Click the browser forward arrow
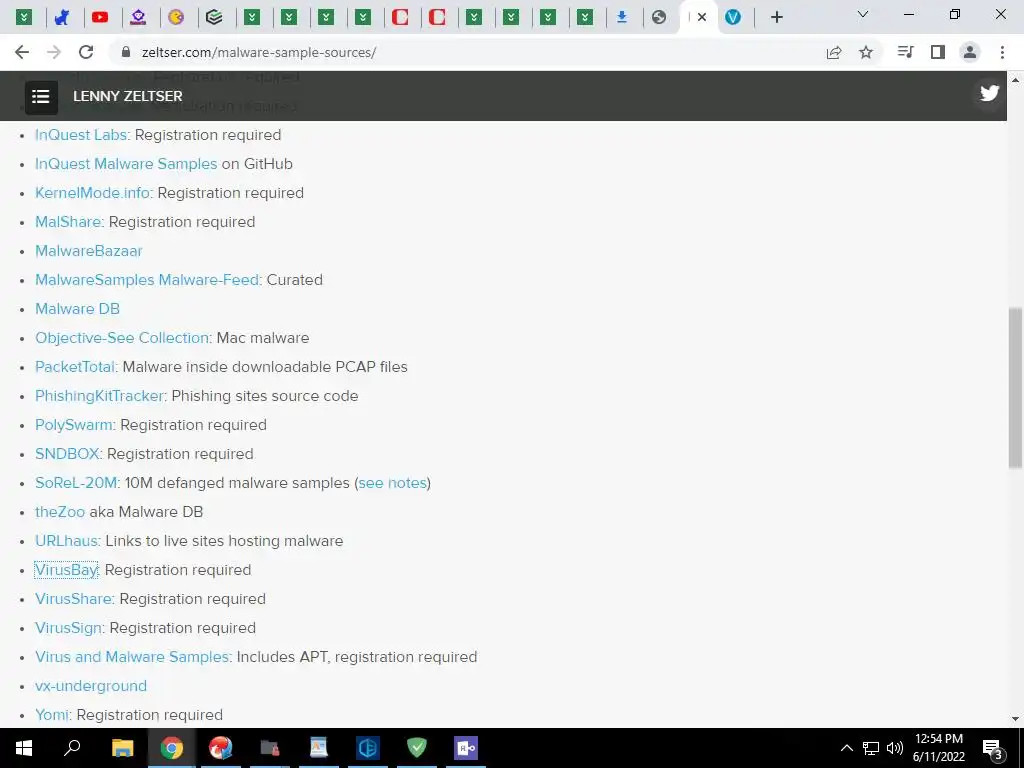The height and width of the screenshot is (768, 1024). click(54, 52)
